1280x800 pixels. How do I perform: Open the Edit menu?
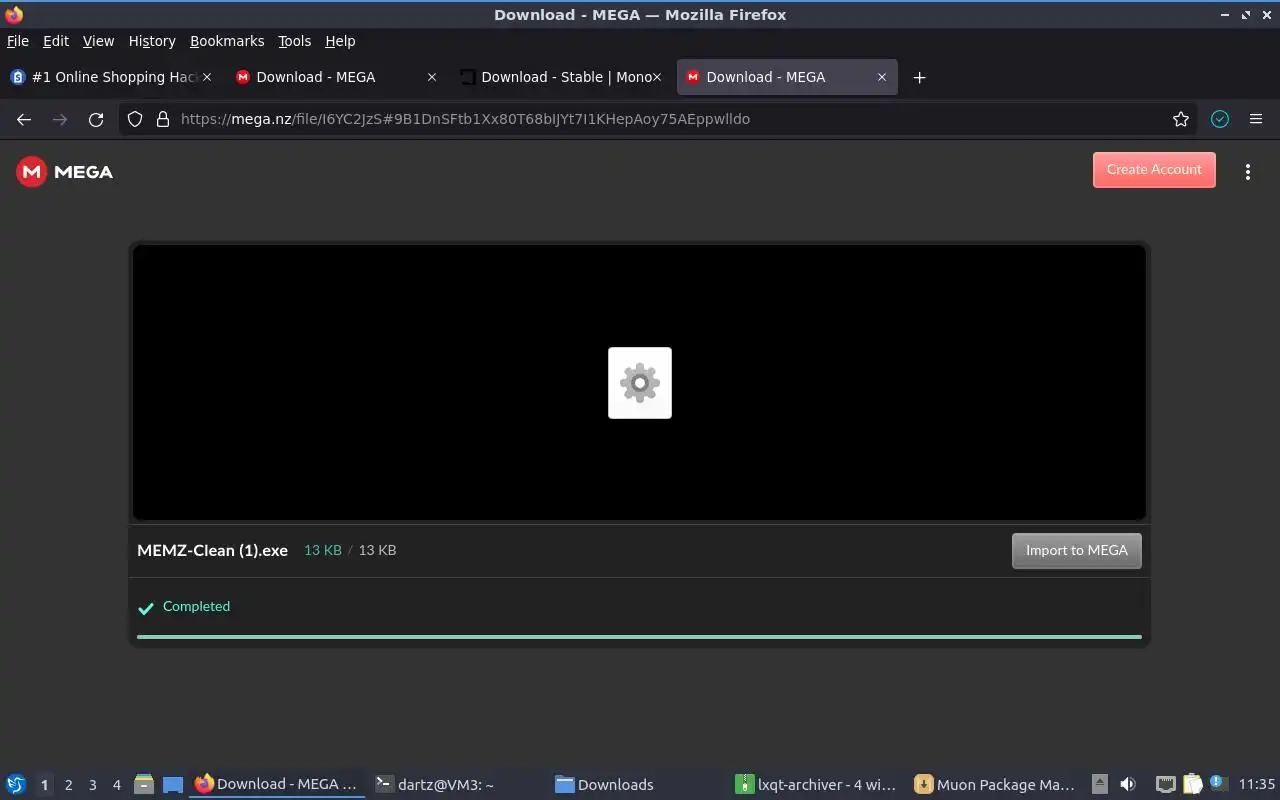coord(55,41)
